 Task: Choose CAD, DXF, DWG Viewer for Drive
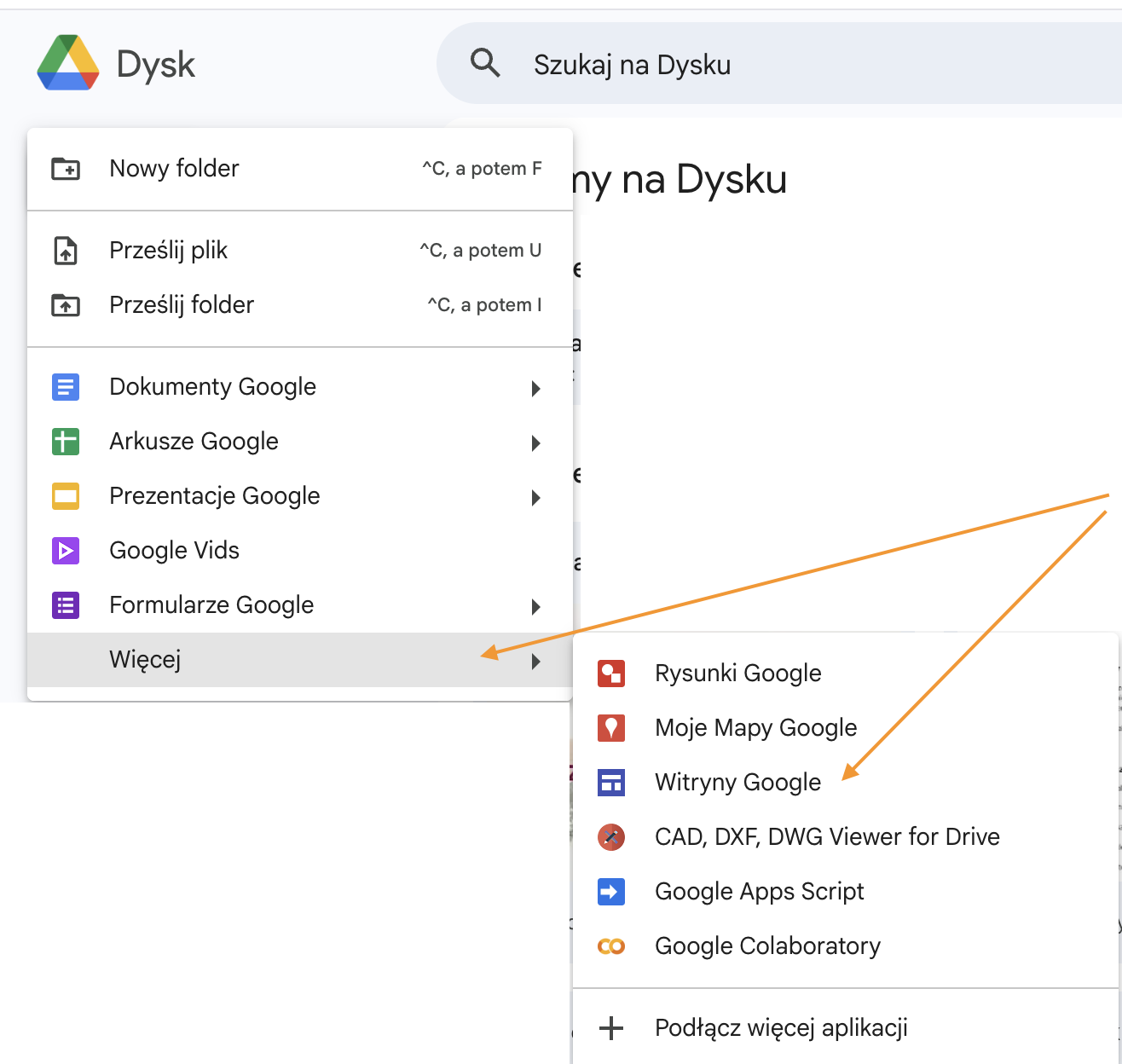pos(827,836)
